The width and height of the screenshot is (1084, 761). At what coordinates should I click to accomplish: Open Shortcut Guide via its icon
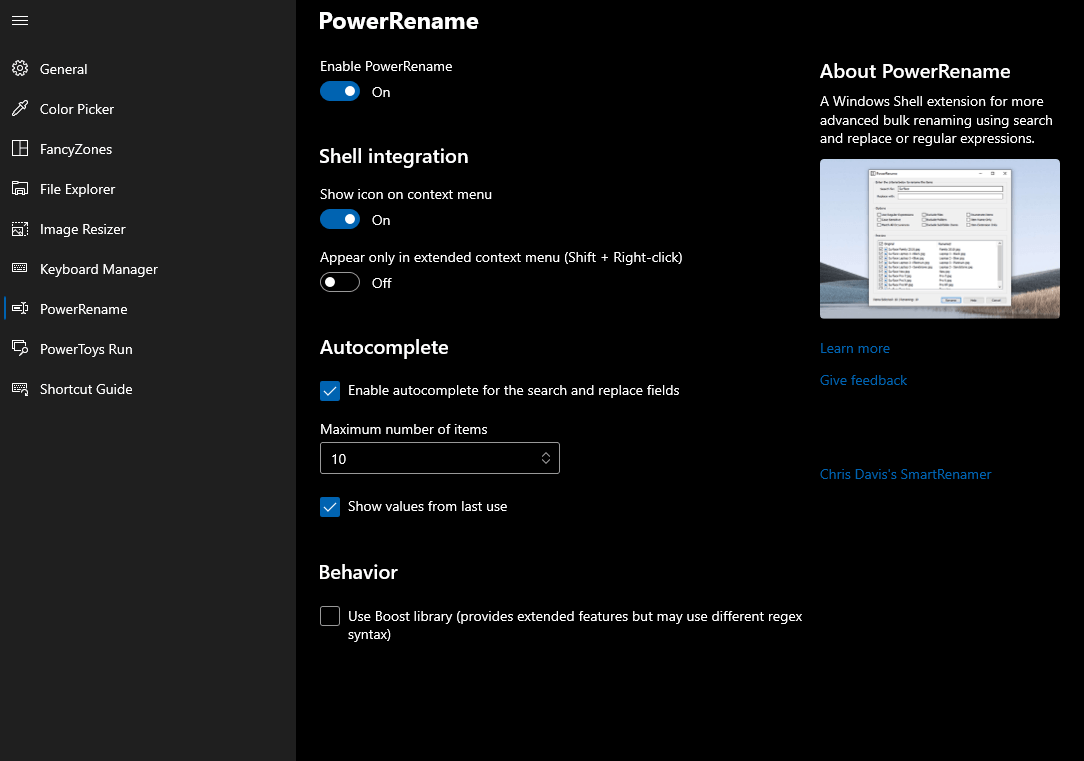click(19, 388)
